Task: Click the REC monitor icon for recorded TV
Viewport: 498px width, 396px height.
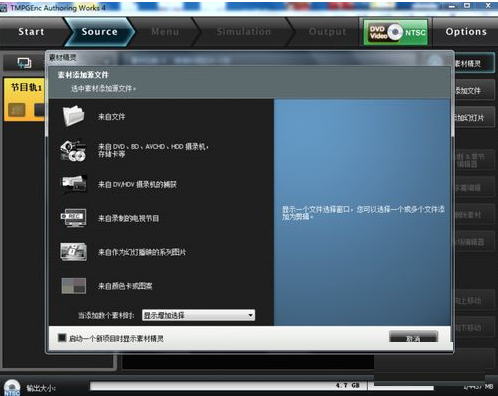Action: 73,218
